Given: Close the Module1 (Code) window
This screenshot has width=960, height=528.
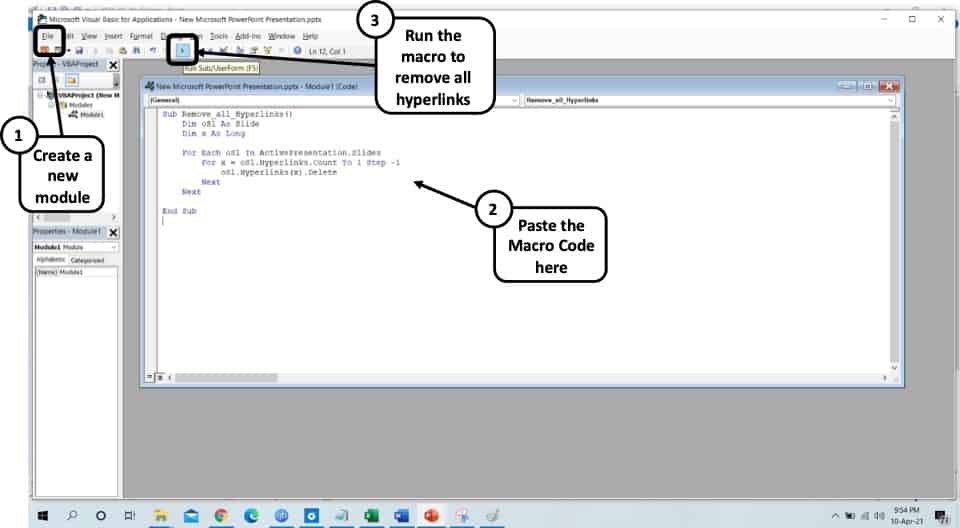Looking at the screenshot, I should coord(888,86).
